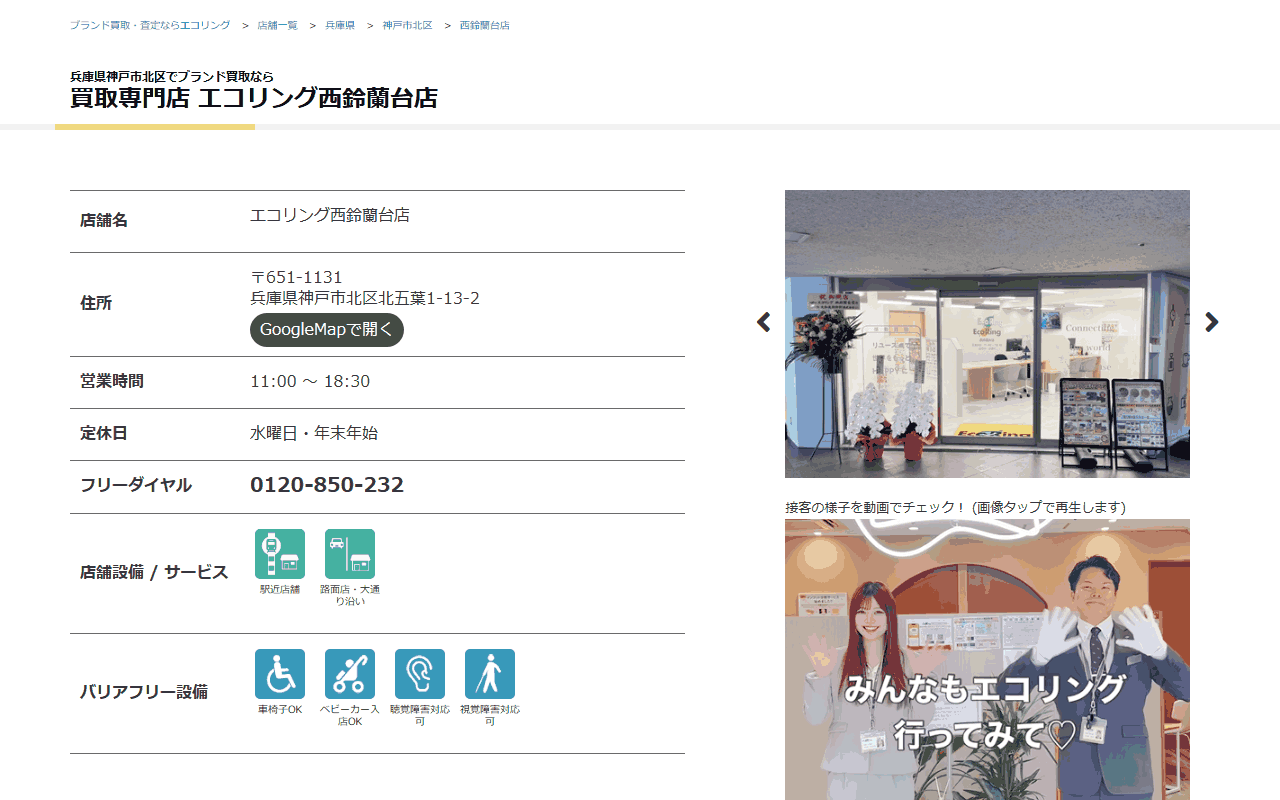Click the 店舗名 row label
This screenshot has height=800, width=1280.
(x=104, y=220)
